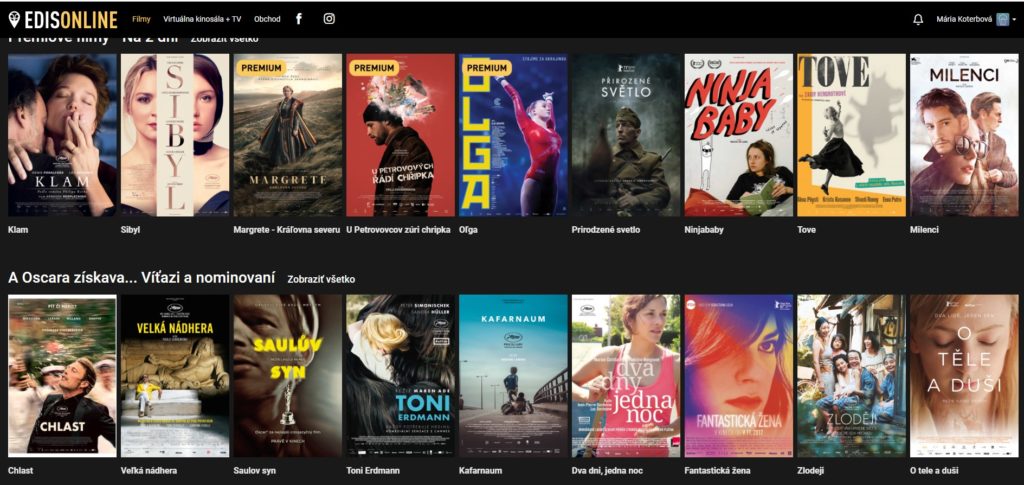The width and height of the screenshot is (1024, 485).
Task: Open the Klam movie poster
Action: coord(62,135)
